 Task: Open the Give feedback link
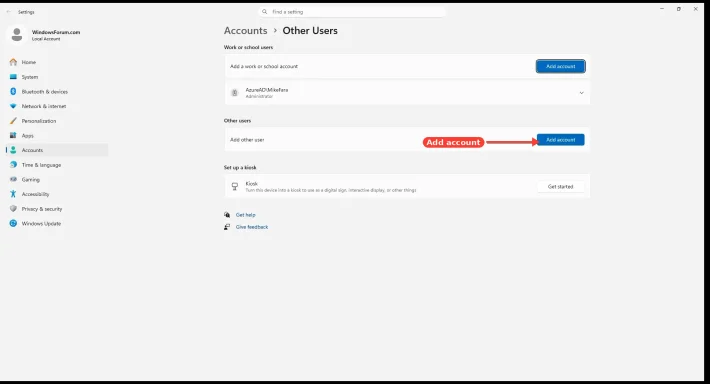pyautogui.click(x=252, y=227)
